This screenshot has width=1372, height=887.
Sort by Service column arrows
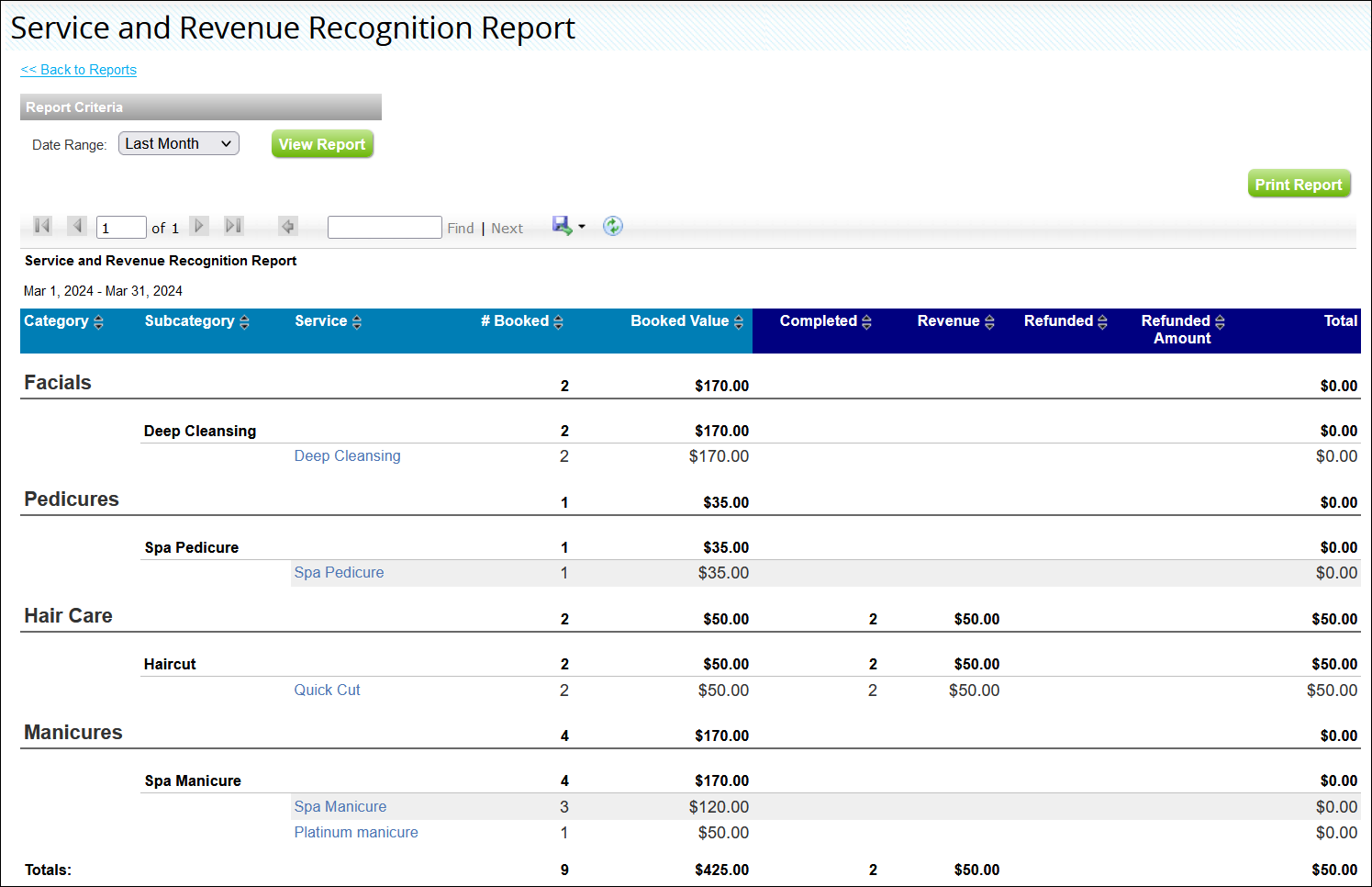pyautogui.click(x=357, y=321)
